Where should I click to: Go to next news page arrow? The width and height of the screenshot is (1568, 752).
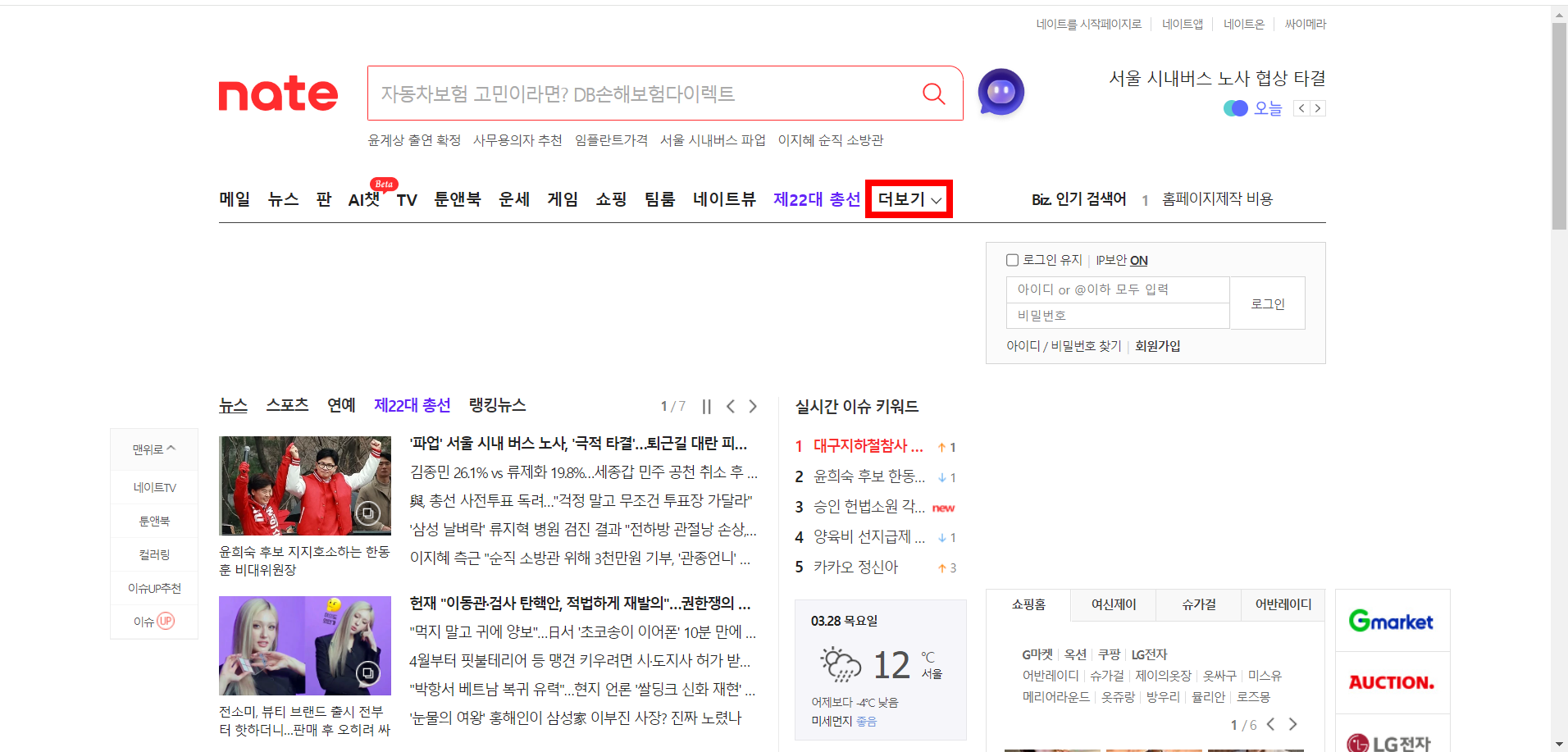coord(753,406)
